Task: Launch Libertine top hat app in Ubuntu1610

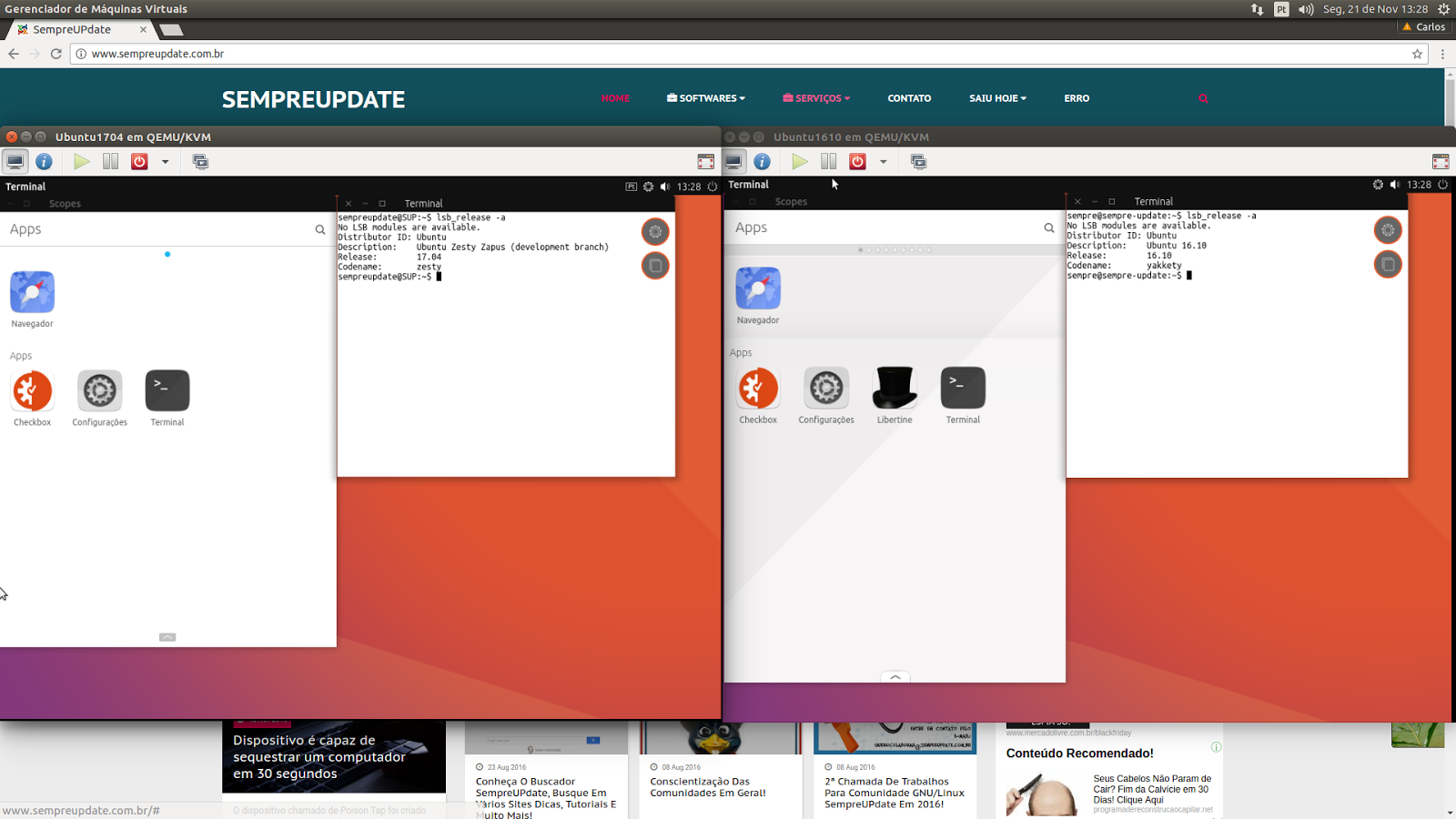Action: click(x=895, y=389)
